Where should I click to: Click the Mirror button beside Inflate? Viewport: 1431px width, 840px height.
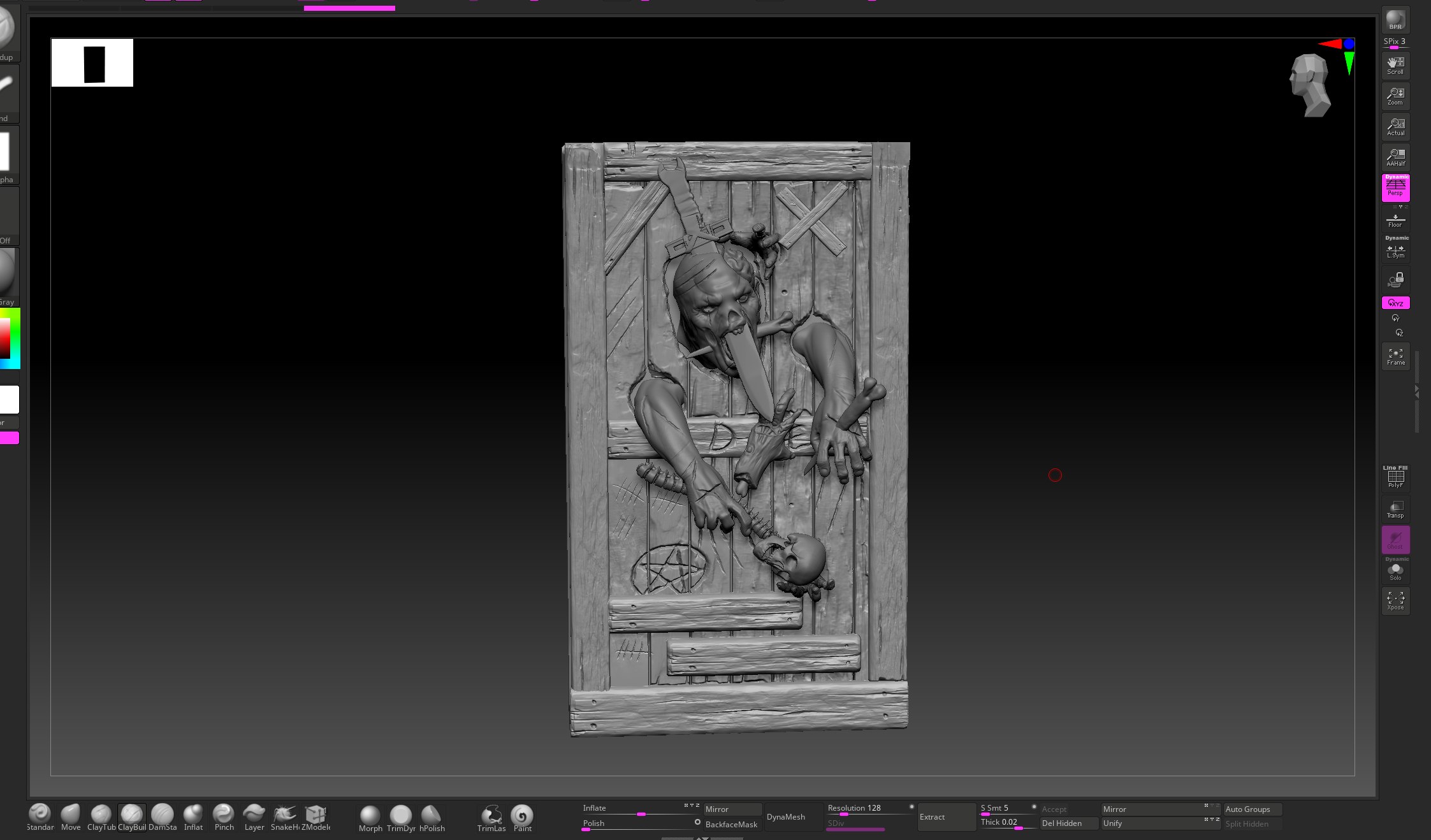pyautogui.click(x=732, y=809)
